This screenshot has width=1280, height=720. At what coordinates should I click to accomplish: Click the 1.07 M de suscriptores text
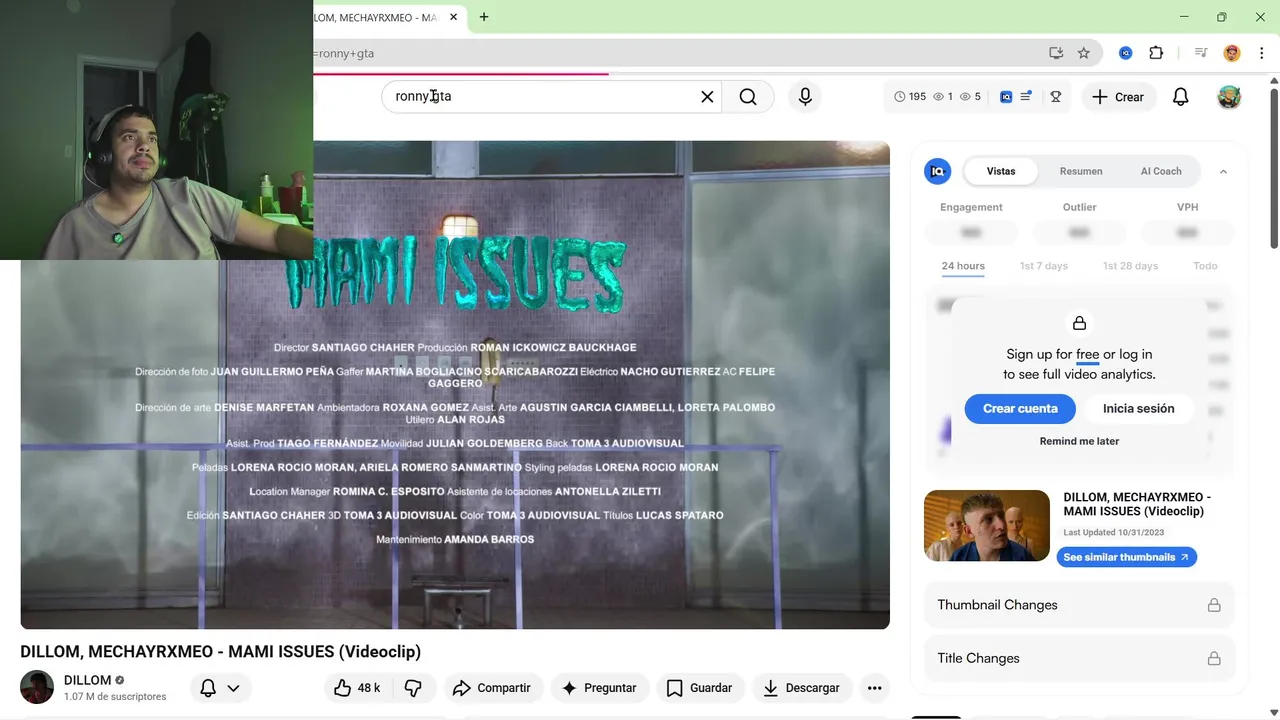tap(115, 697)
